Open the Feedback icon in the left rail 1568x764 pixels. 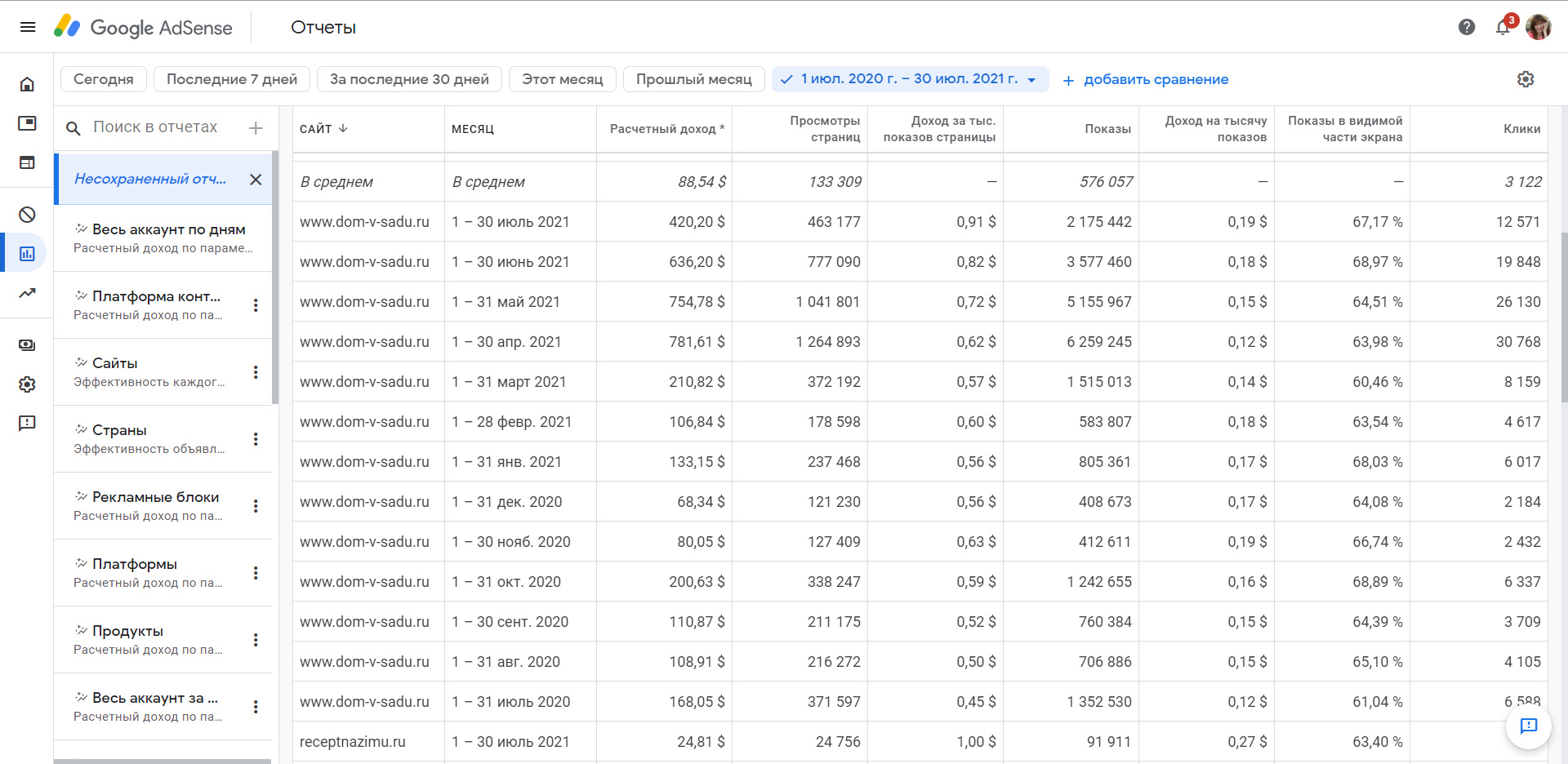[27, 424]
